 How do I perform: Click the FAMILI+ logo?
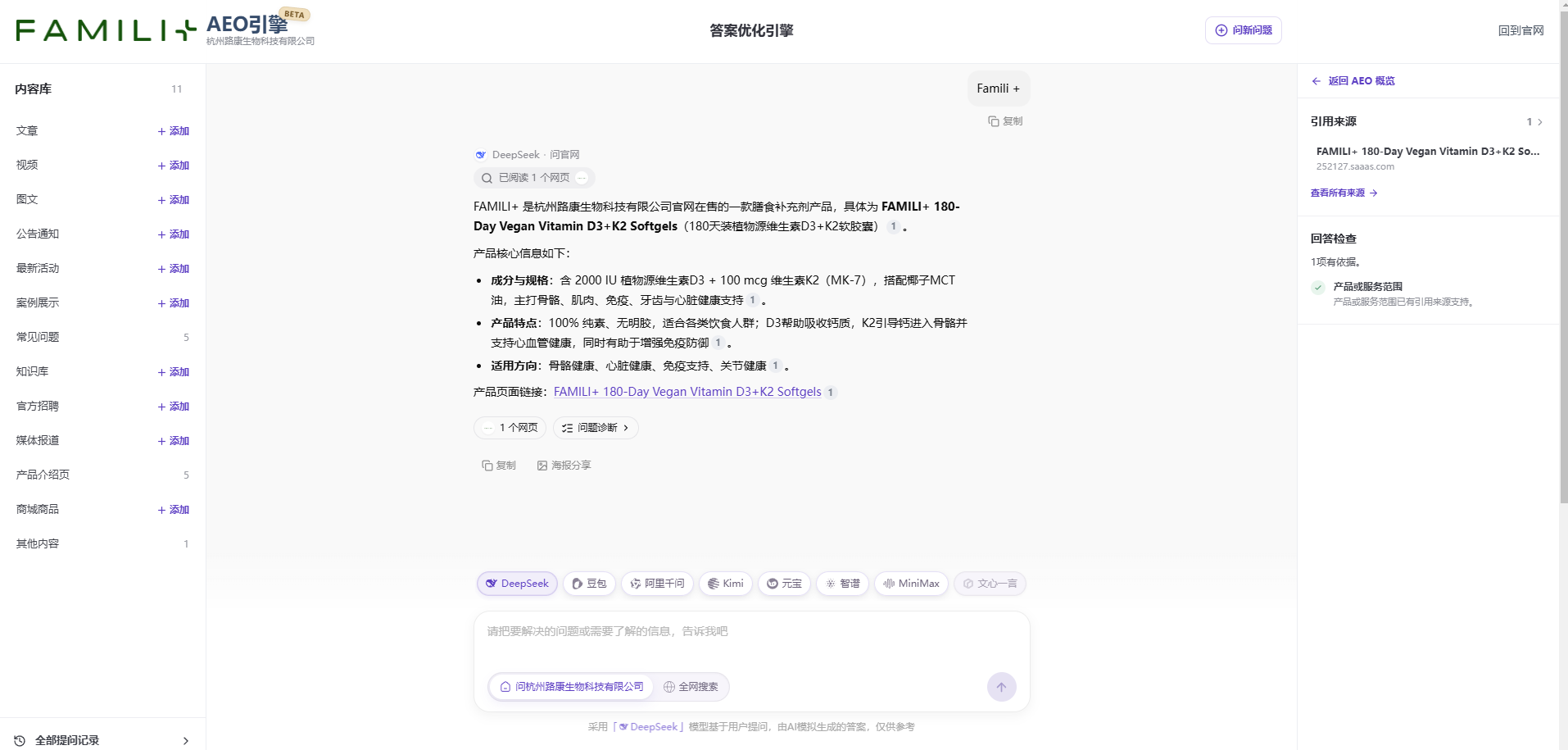click(x=106, y=31)
